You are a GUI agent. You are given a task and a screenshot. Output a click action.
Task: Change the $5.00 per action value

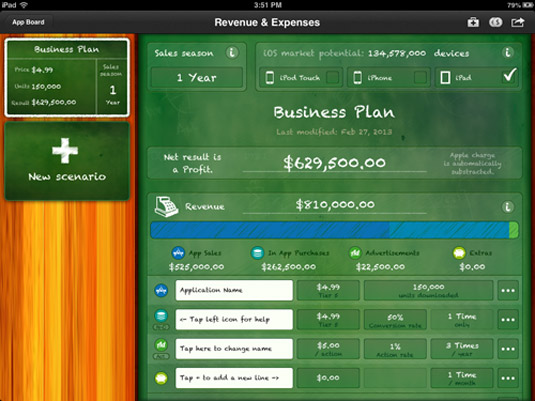328,349
